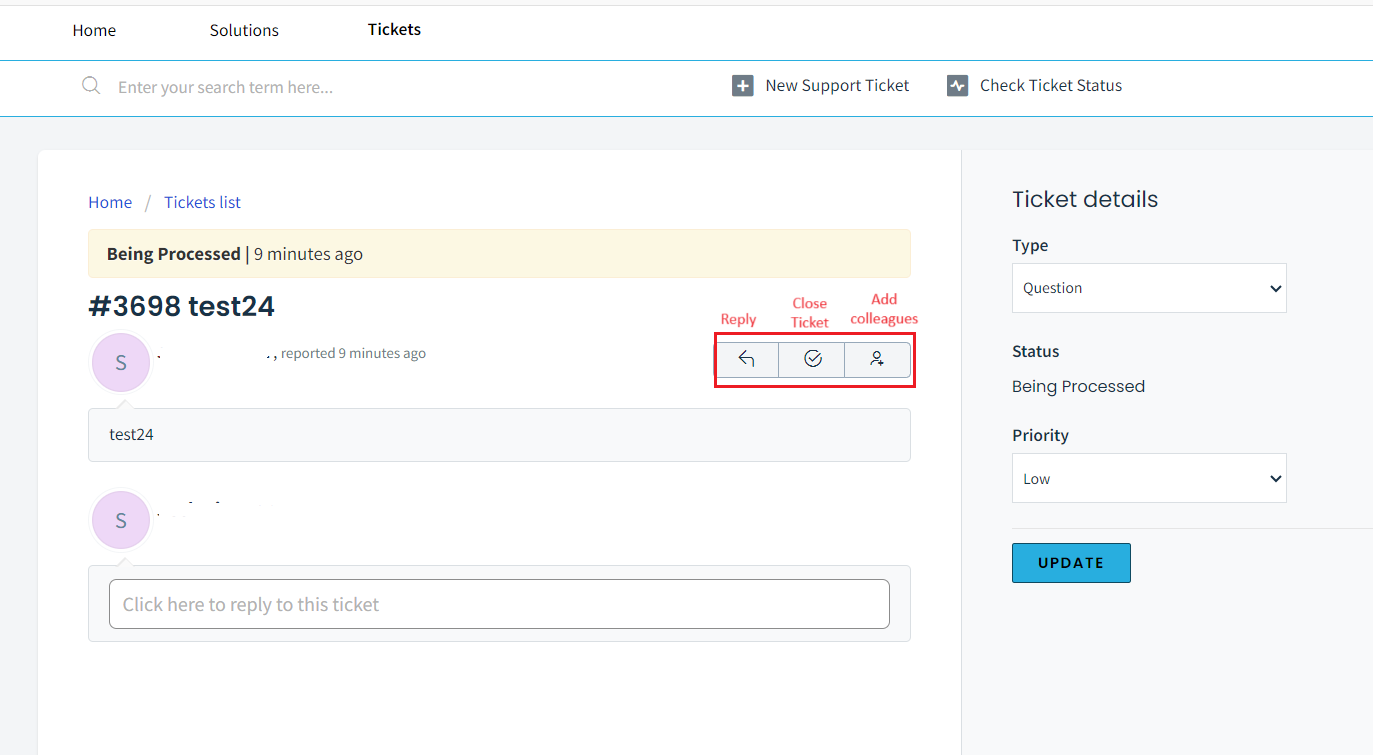Click the New Support Ticket link
The height and width of the screenshot is (755, 1373).
pyautogui.click(x=837, y=86)
